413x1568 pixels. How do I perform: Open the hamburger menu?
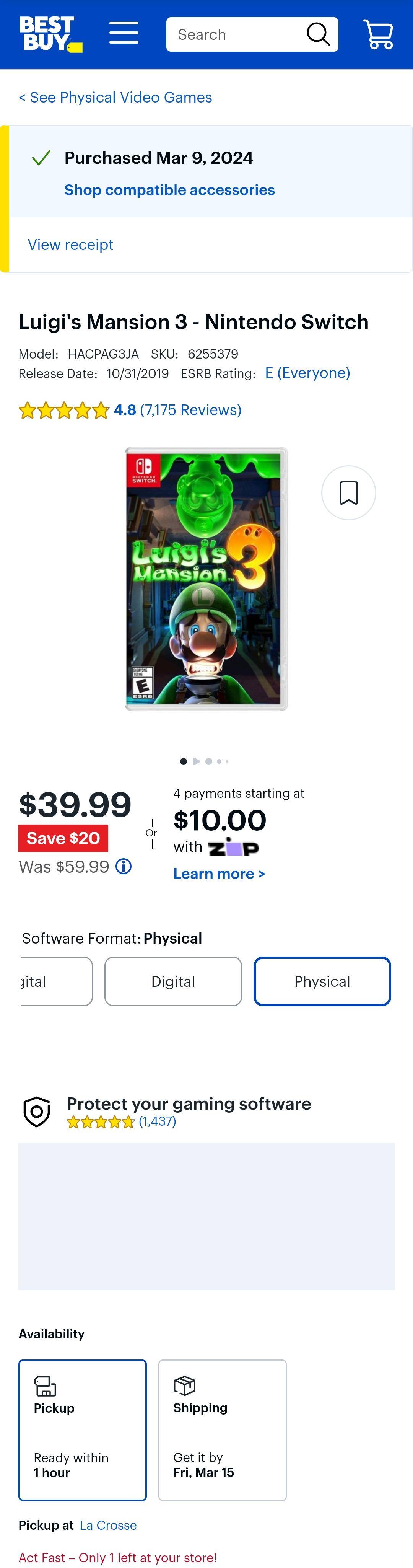click(124, 33)
